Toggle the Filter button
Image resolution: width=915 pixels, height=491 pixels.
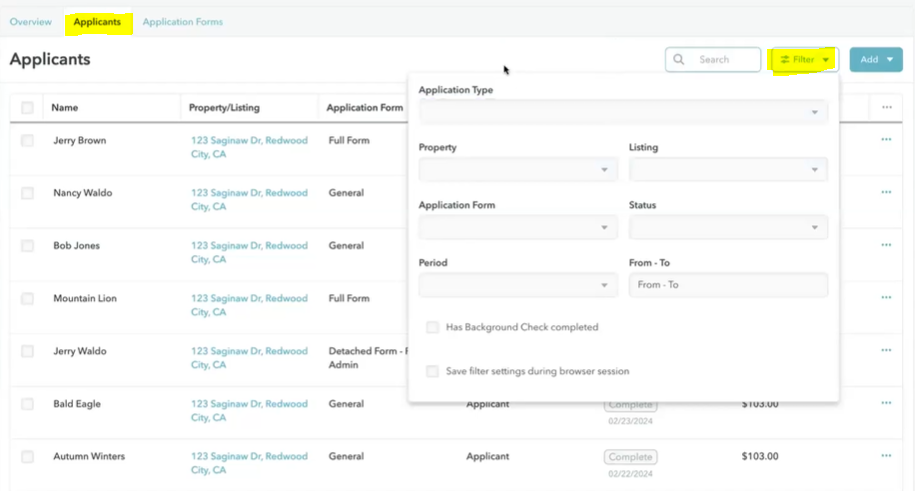coord(804,60)
